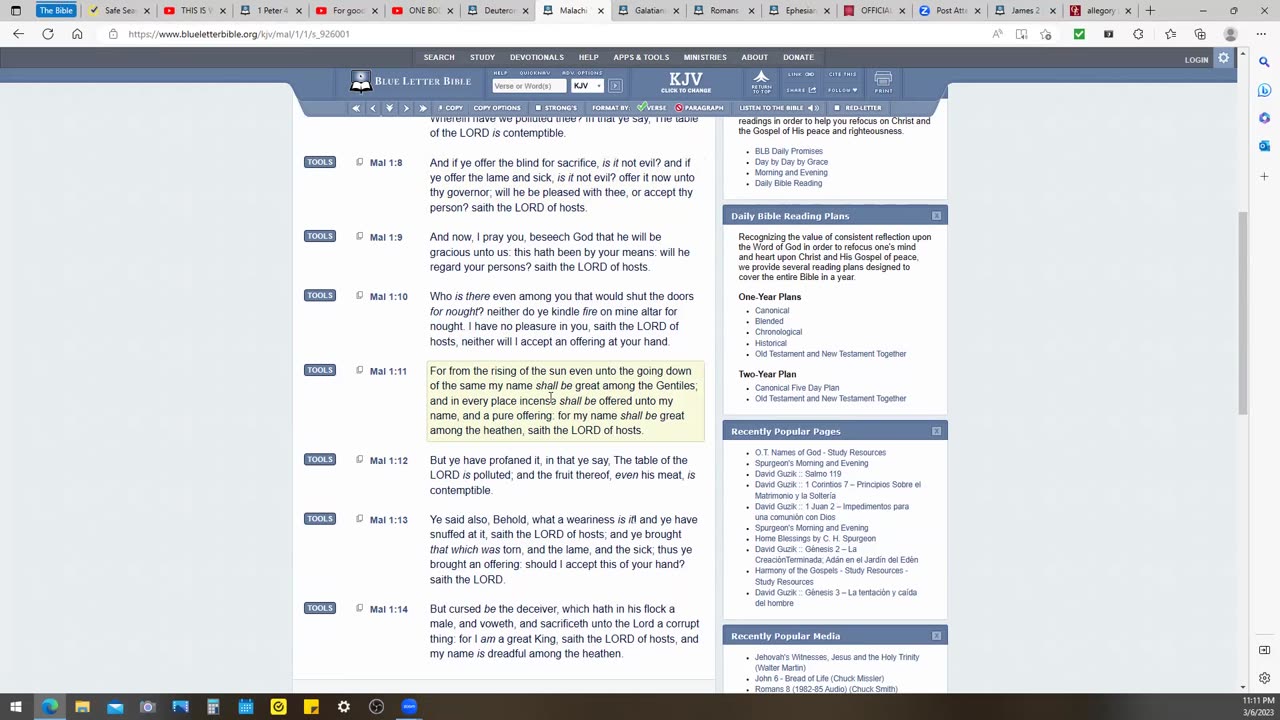Image resolution: width=1280 pixels, height=720 pixels.
Task: Open Tools for Mal 1:8
Action: click(x=320, y=162)
